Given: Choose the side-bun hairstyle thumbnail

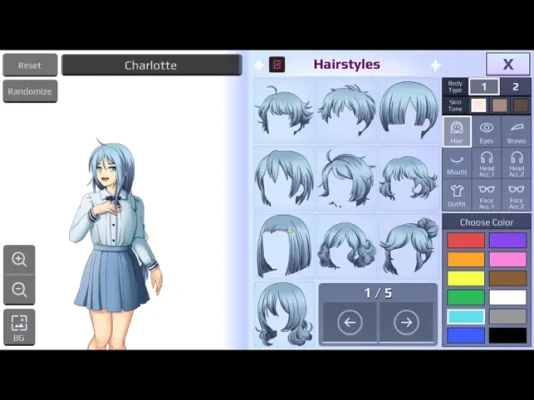Looking at the screenshot, I should pos(409,246).
